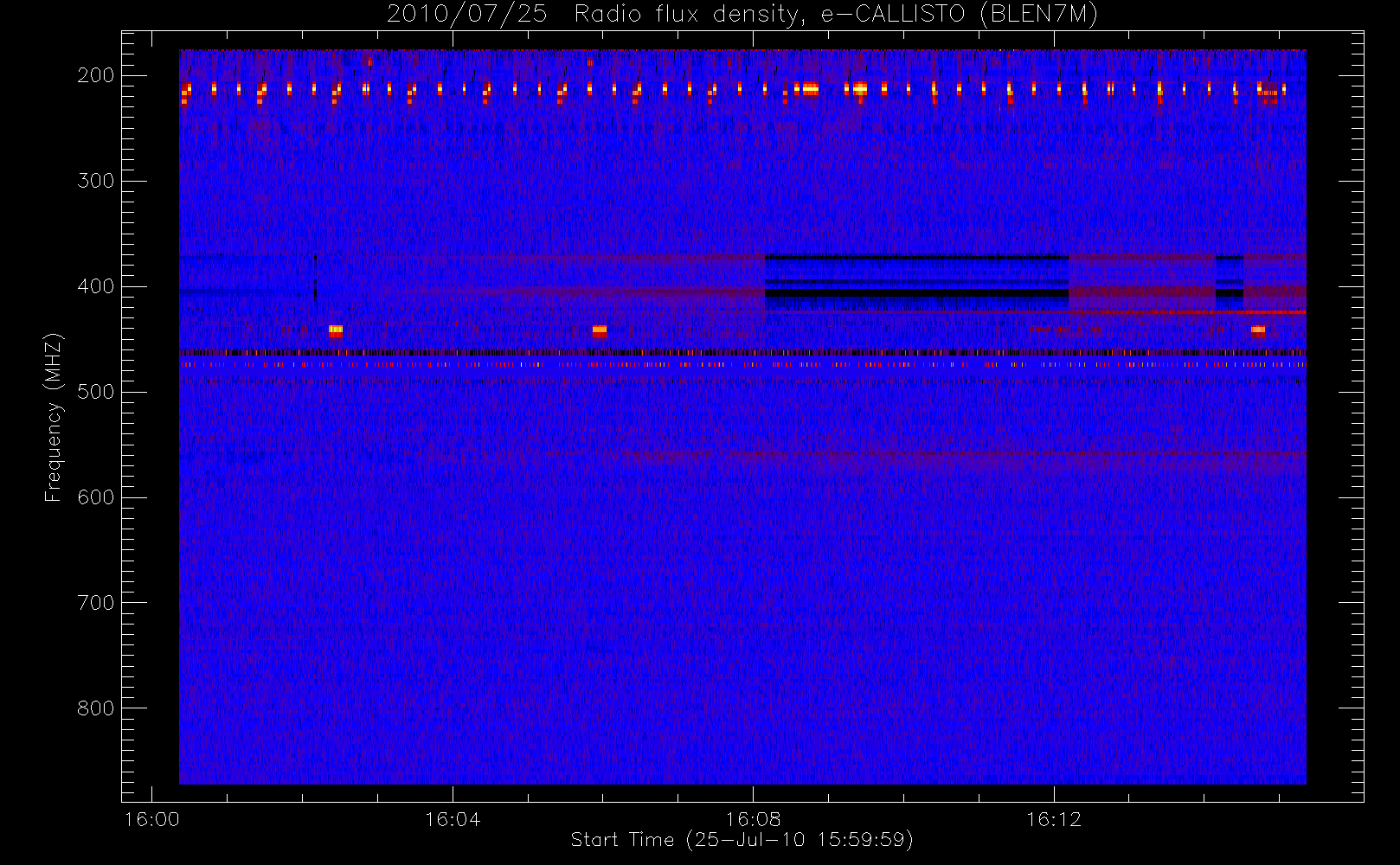Click the 600 frequency tick label
1400x865 pixels.
pyautogui.click(x=96, y=497)
